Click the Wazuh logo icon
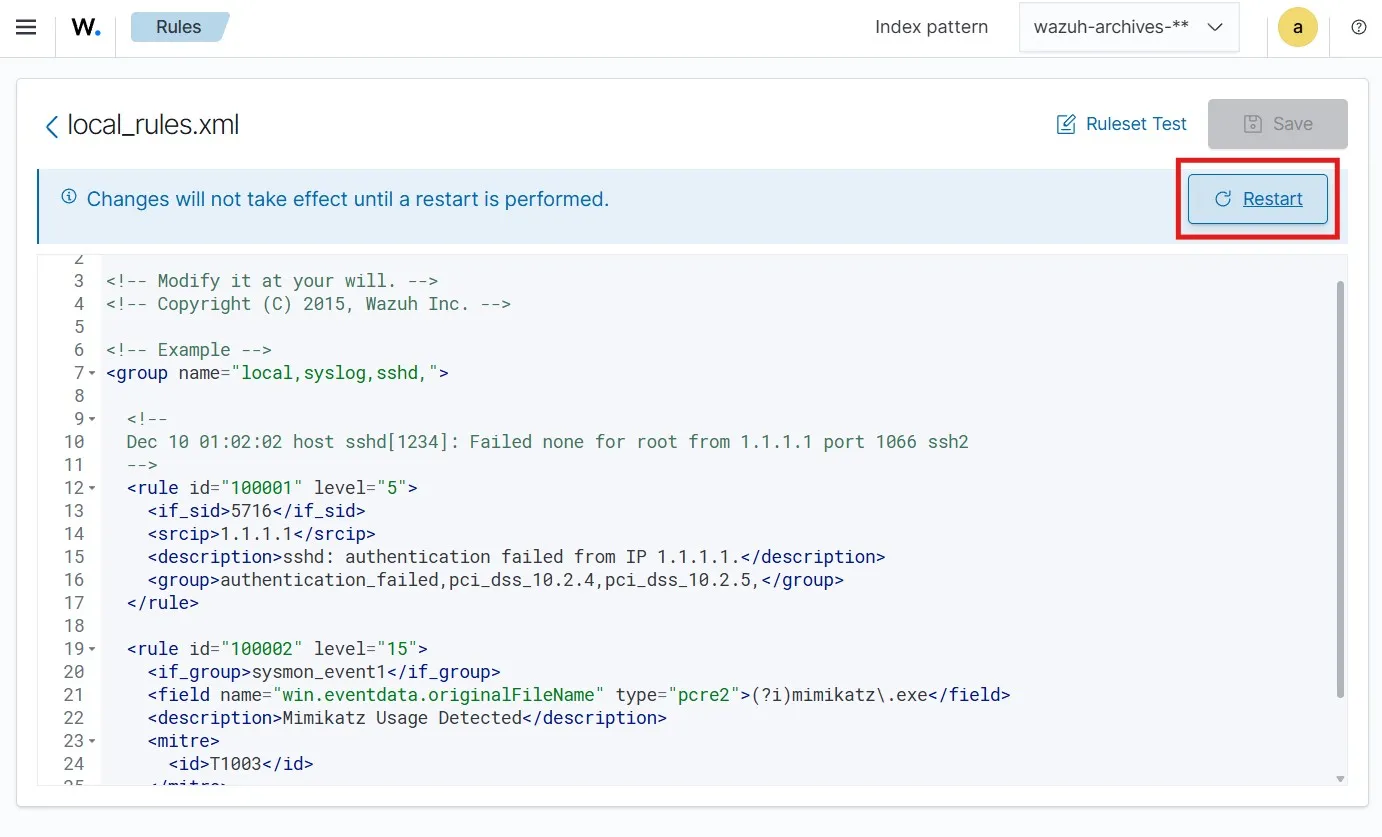The height and width of the screenshot is (837, 1382). tap(86, 27)
